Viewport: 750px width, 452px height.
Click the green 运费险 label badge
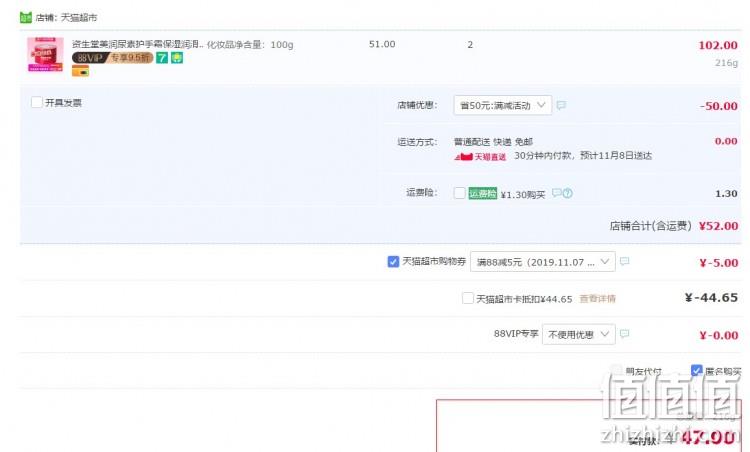click(x=483, y=193)
